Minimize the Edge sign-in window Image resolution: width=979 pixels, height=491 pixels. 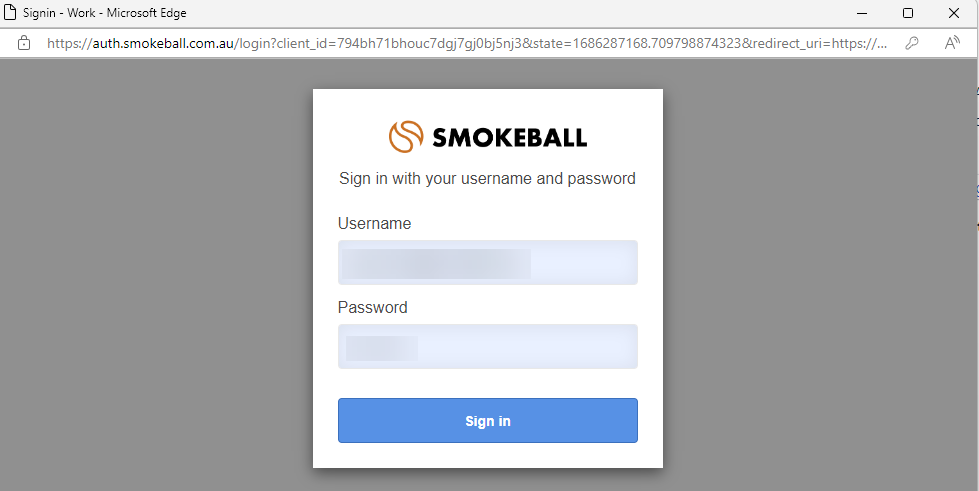[862, 13]
